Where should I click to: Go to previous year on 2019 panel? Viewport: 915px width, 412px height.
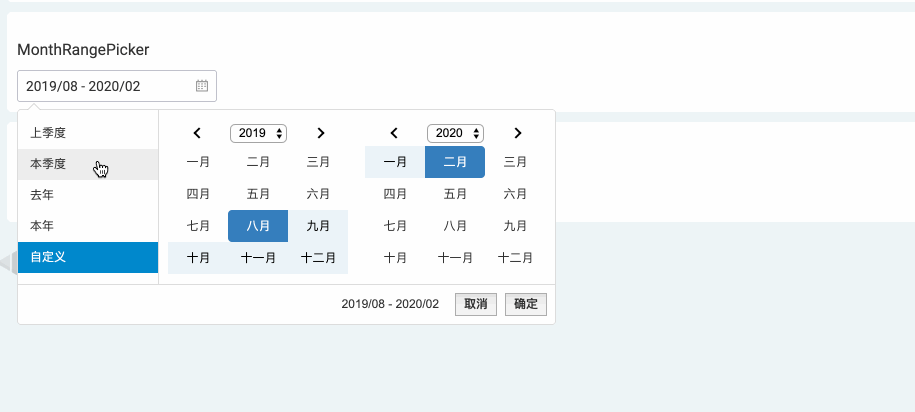197,133
